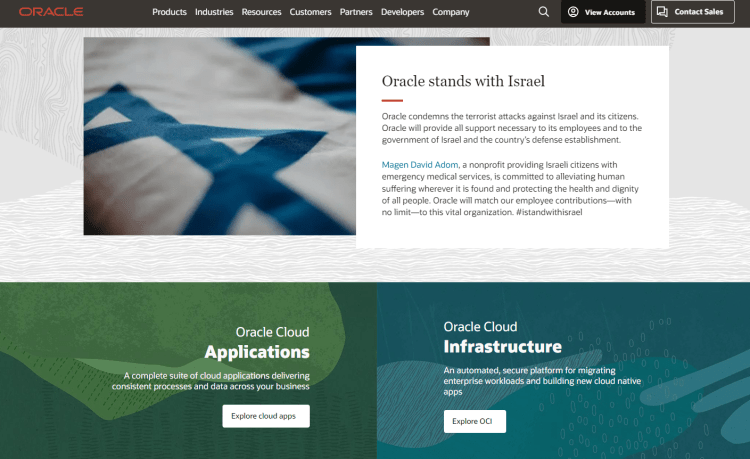Click the Explore OCI button
Screen dimensions: 750x459
[x=474, y=421]
